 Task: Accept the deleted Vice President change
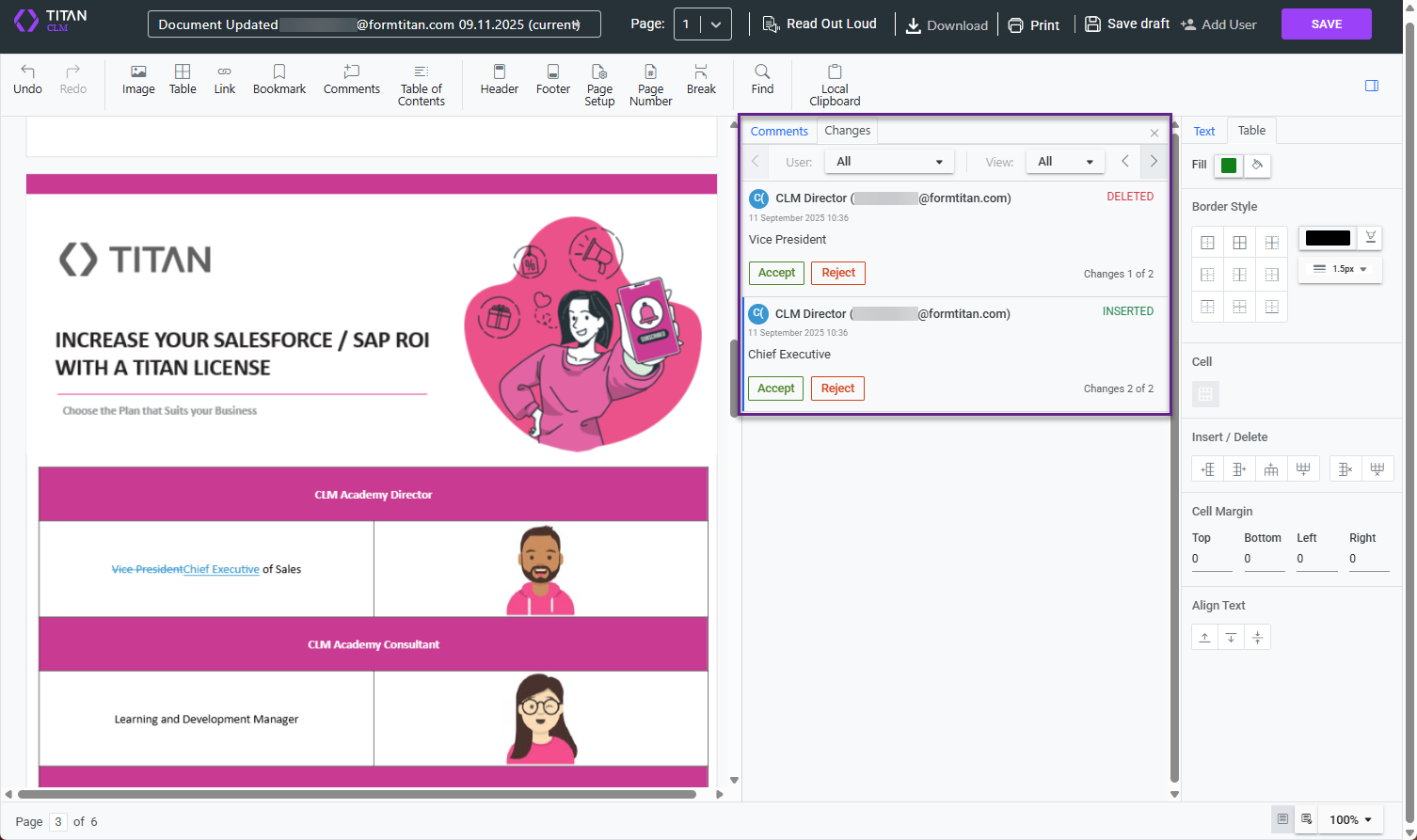[x=776, y=273]
